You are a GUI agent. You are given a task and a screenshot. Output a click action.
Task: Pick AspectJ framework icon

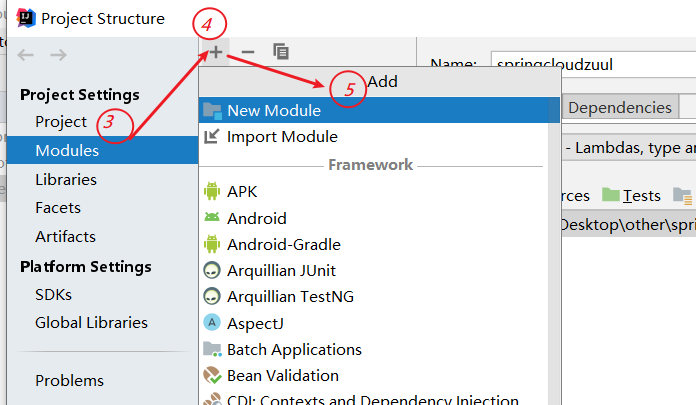[x=212, y=322]
